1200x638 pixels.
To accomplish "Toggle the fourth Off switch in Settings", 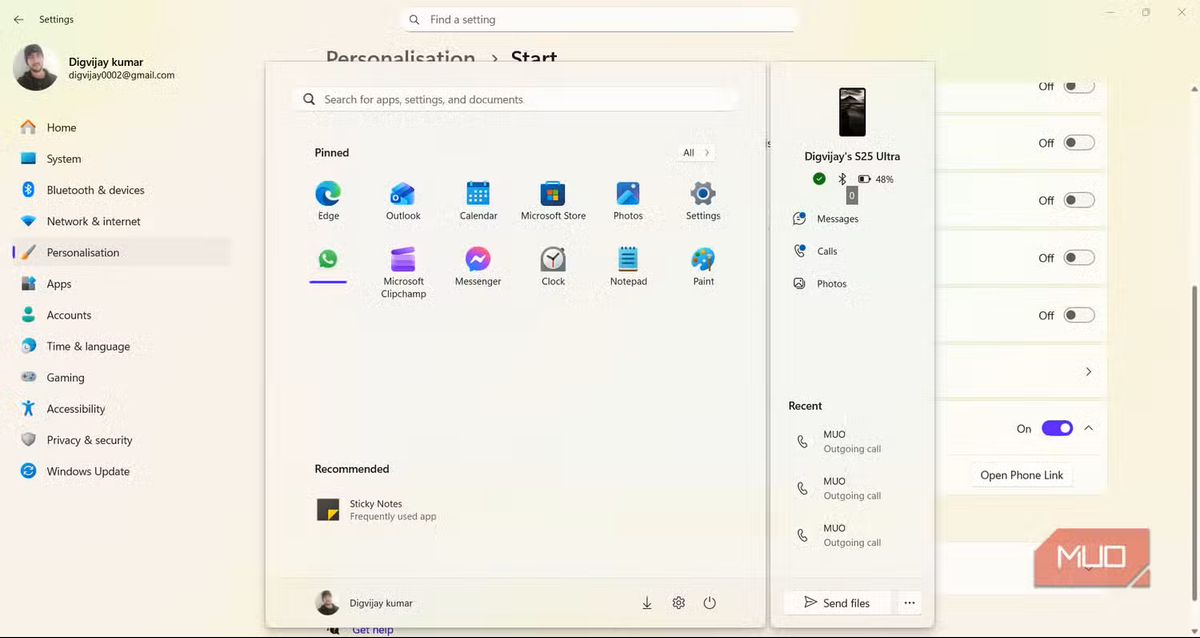I will click(1079, 258).
